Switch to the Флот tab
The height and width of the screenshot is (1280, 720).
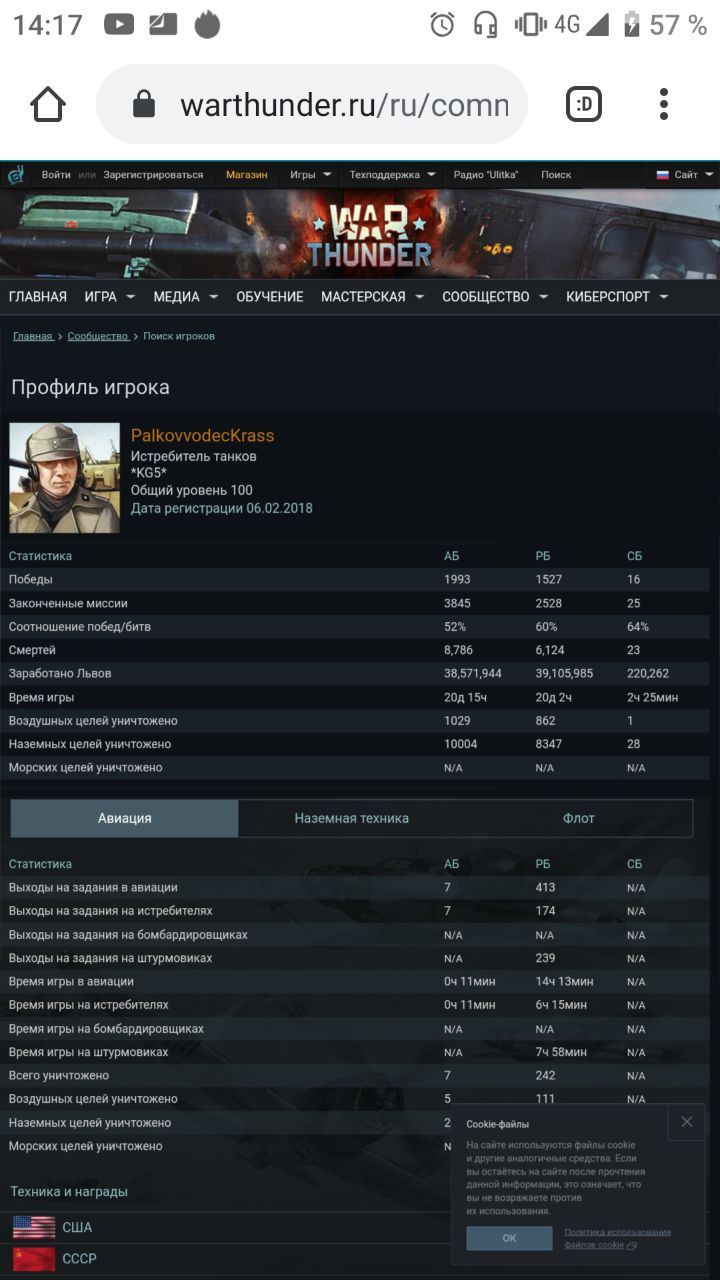pyautogui.click(x=579, y=818)
